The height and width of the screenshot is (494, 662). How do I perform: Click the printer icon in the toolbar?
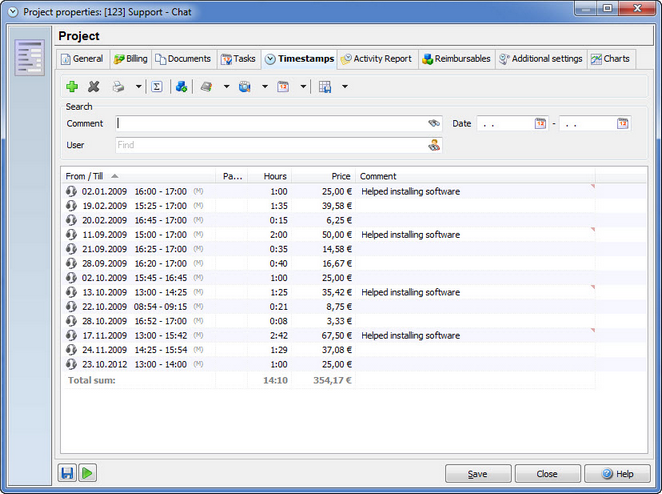(x=118, y=87)
